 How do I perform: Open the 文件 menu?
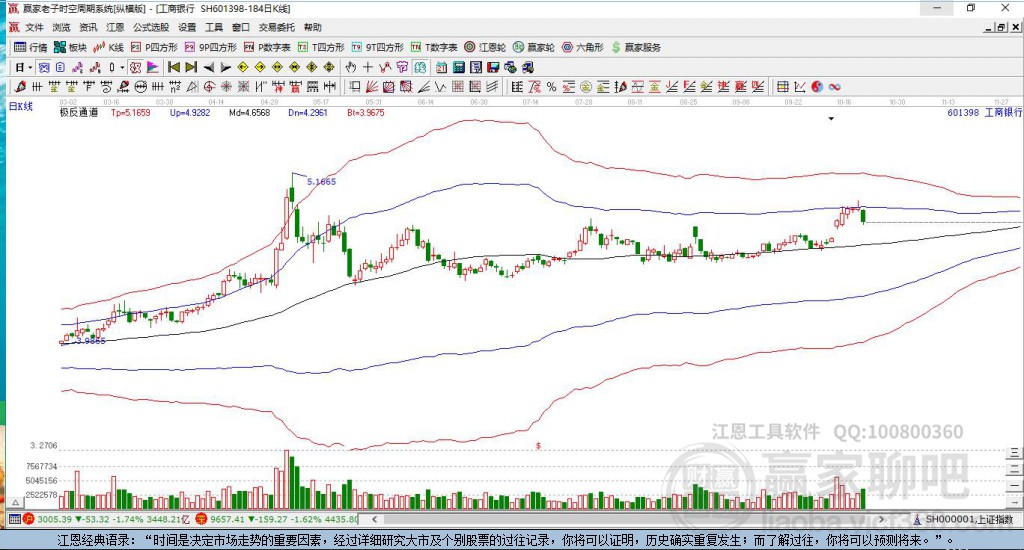(x=34, y=27)
